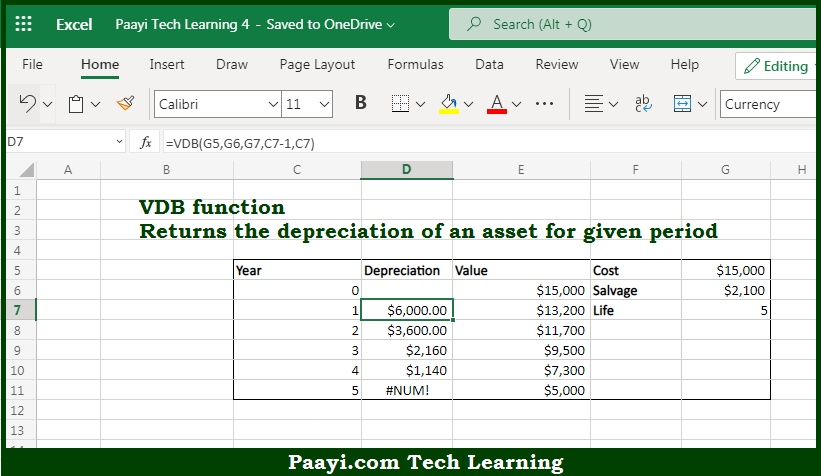Expand the Paste options dropdown

coord(95,104)
